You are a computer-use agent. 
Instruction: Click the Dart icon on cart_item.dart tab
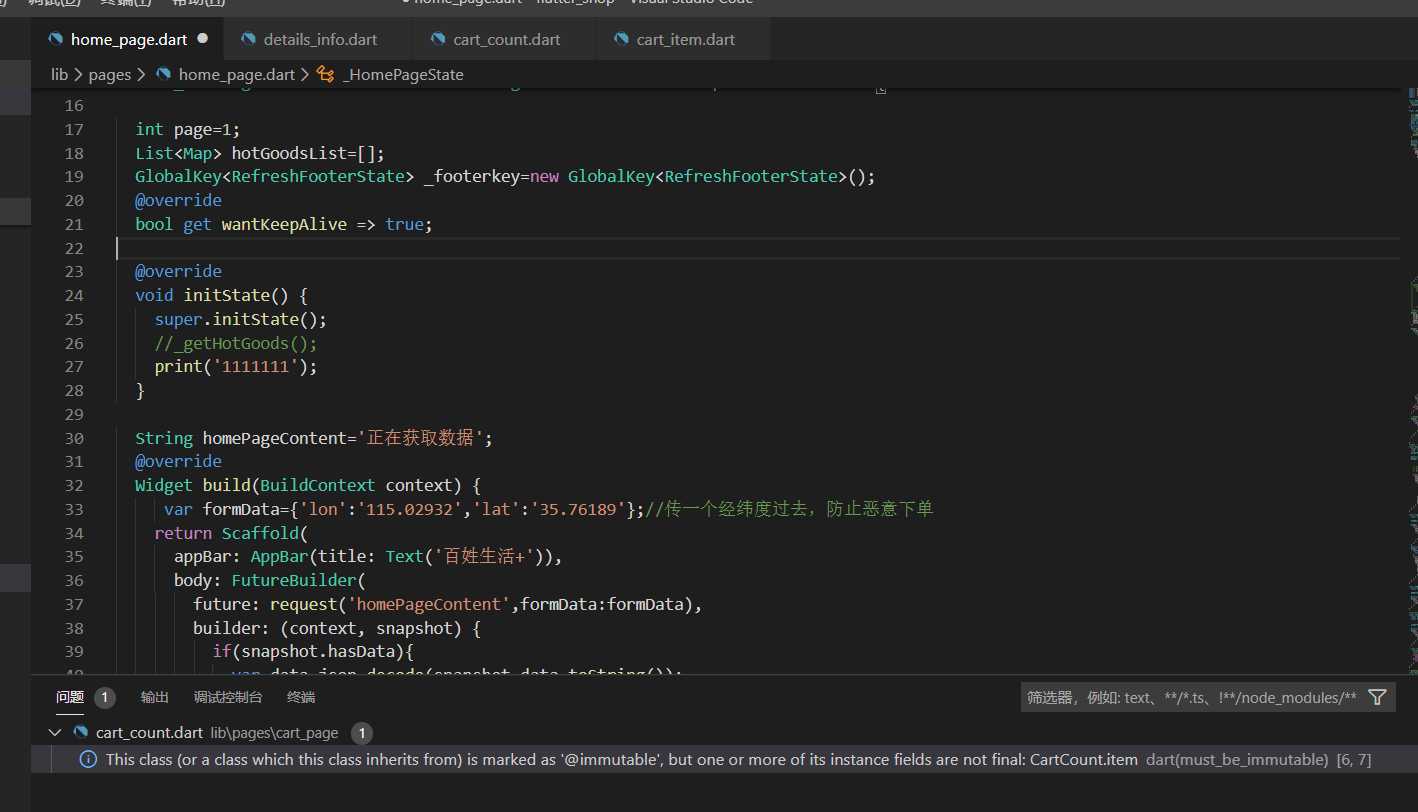tap(621, 40)
